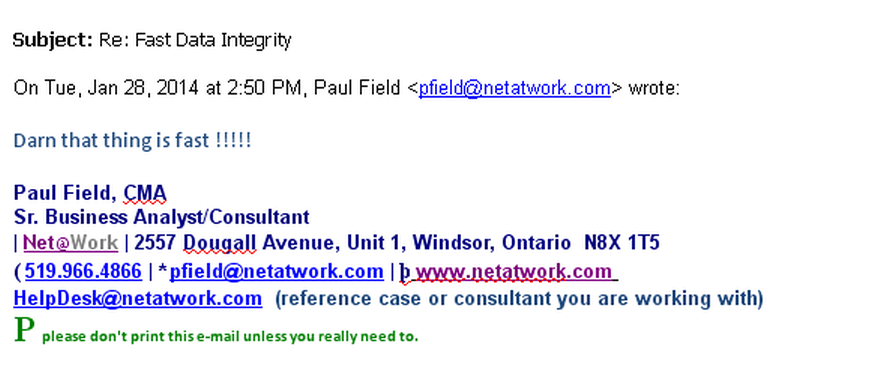The height and width of the screenshot is (371, 896).
Task: Click the green 'please don't print' notice
Action: [230, 336]
